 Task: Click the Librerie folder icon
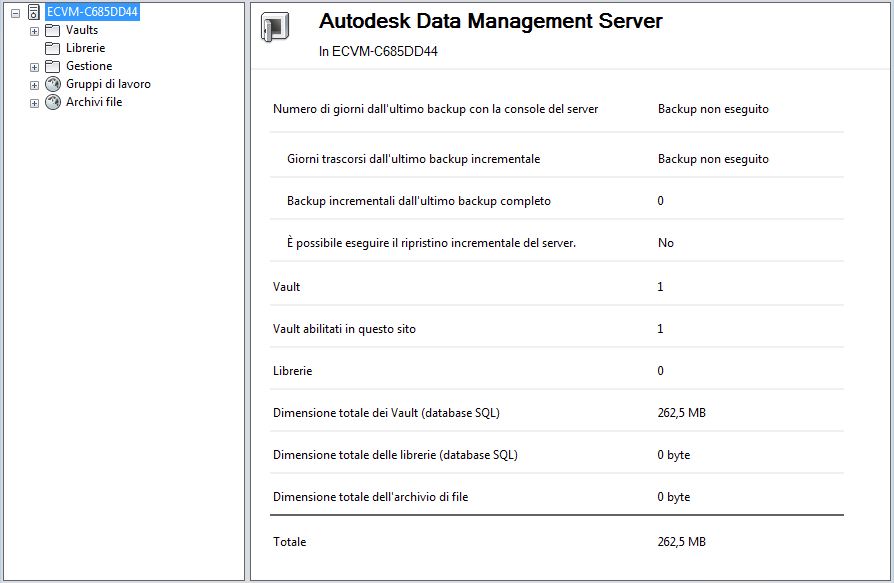click(x=53, y=48)
